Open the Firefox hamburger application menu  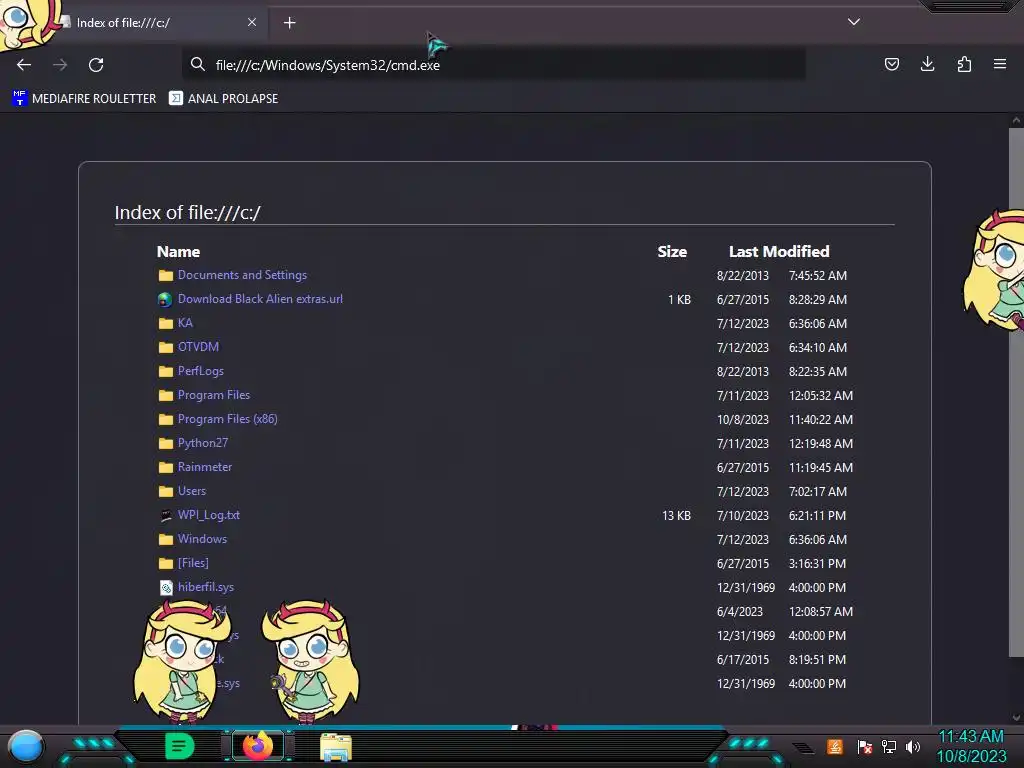(1000, 64)
